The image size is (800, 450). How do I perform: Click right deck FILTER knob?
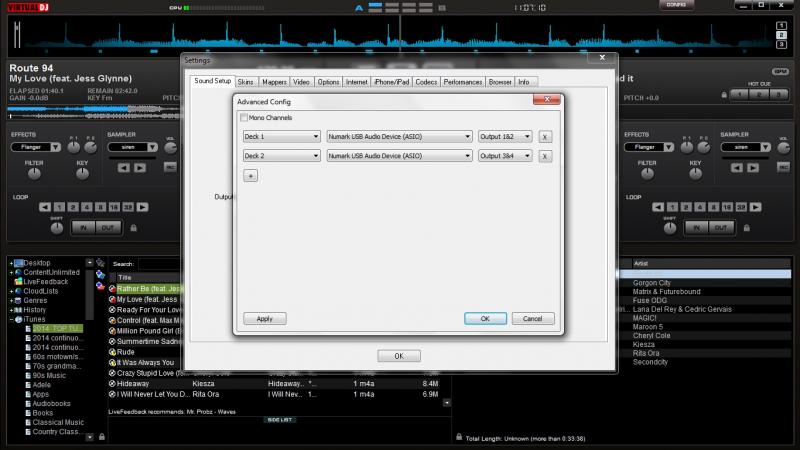tap(647, 174)
